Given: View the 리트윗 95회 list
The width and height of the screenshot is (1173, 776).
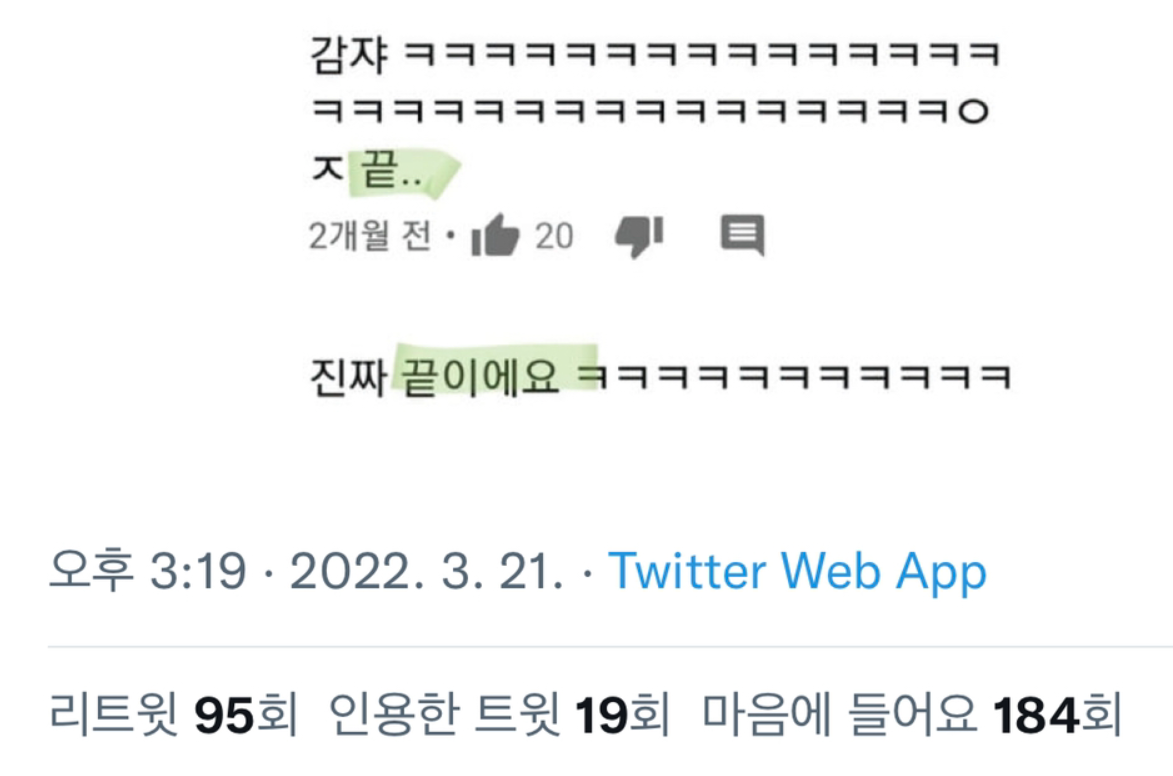Looking at the screenshot, I should [x=173, y=714].
